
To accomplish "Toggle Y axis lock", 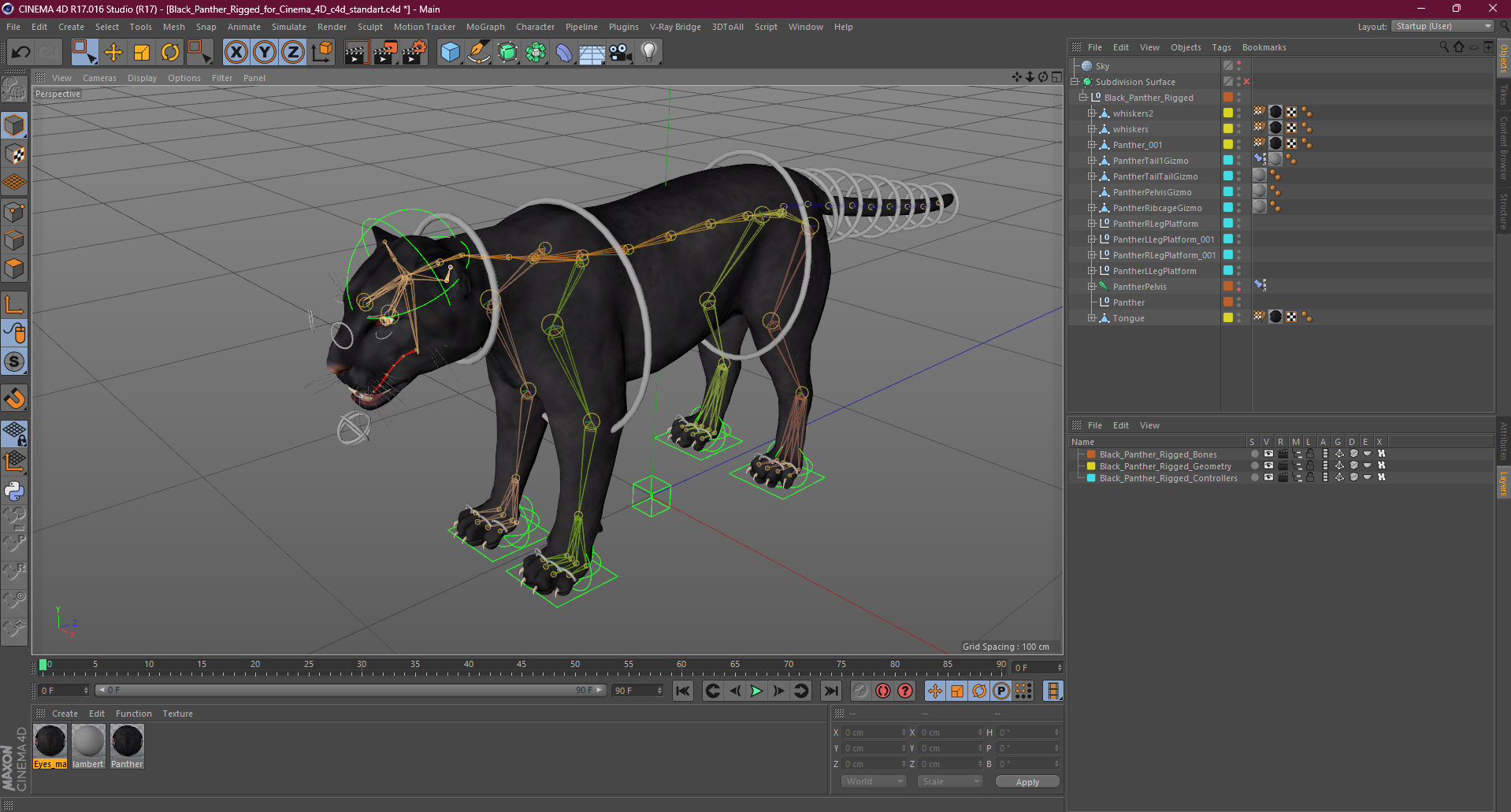I will (265, 53).
